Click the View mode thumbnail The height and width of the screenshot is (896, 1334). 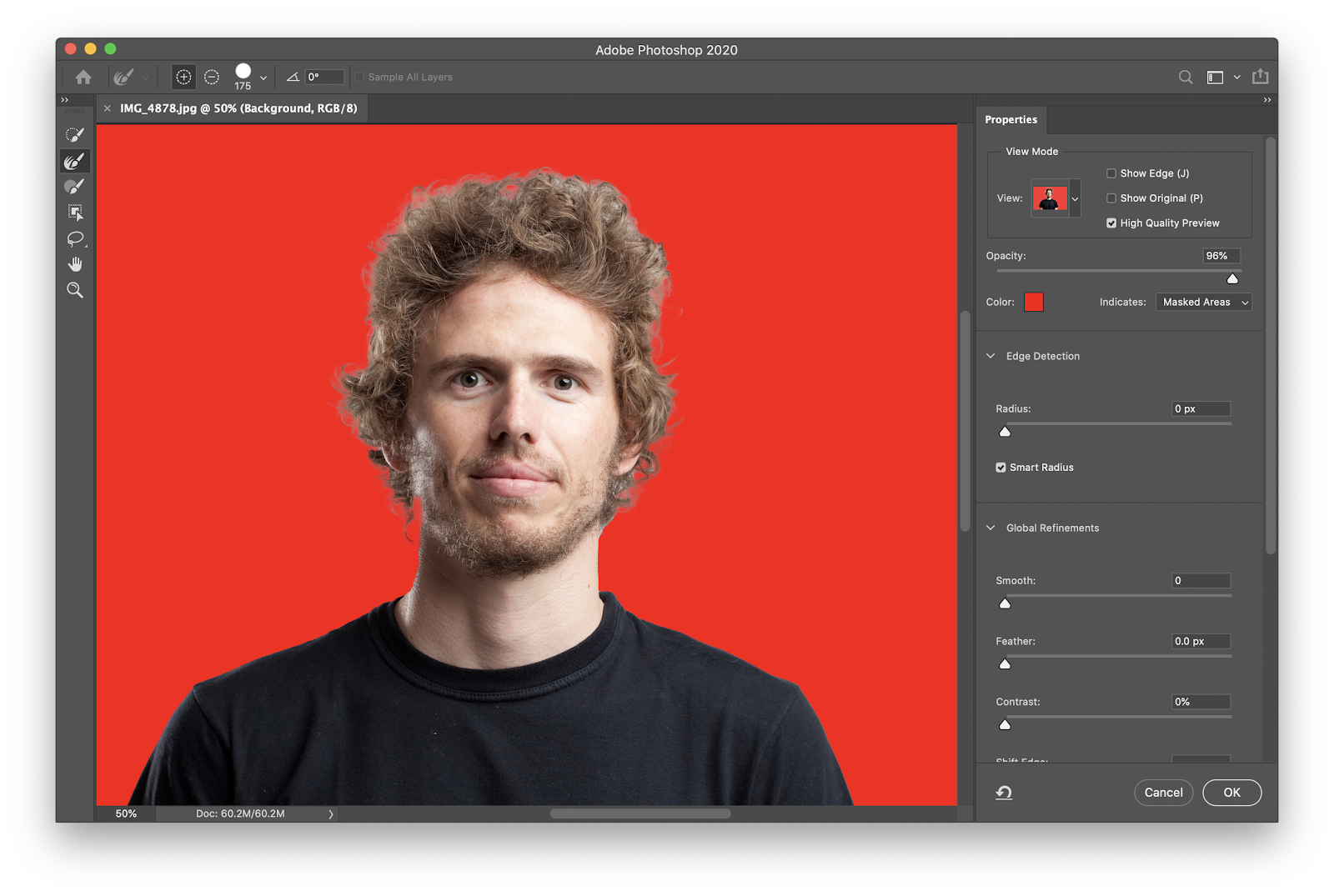click(x=1050, y=198)
